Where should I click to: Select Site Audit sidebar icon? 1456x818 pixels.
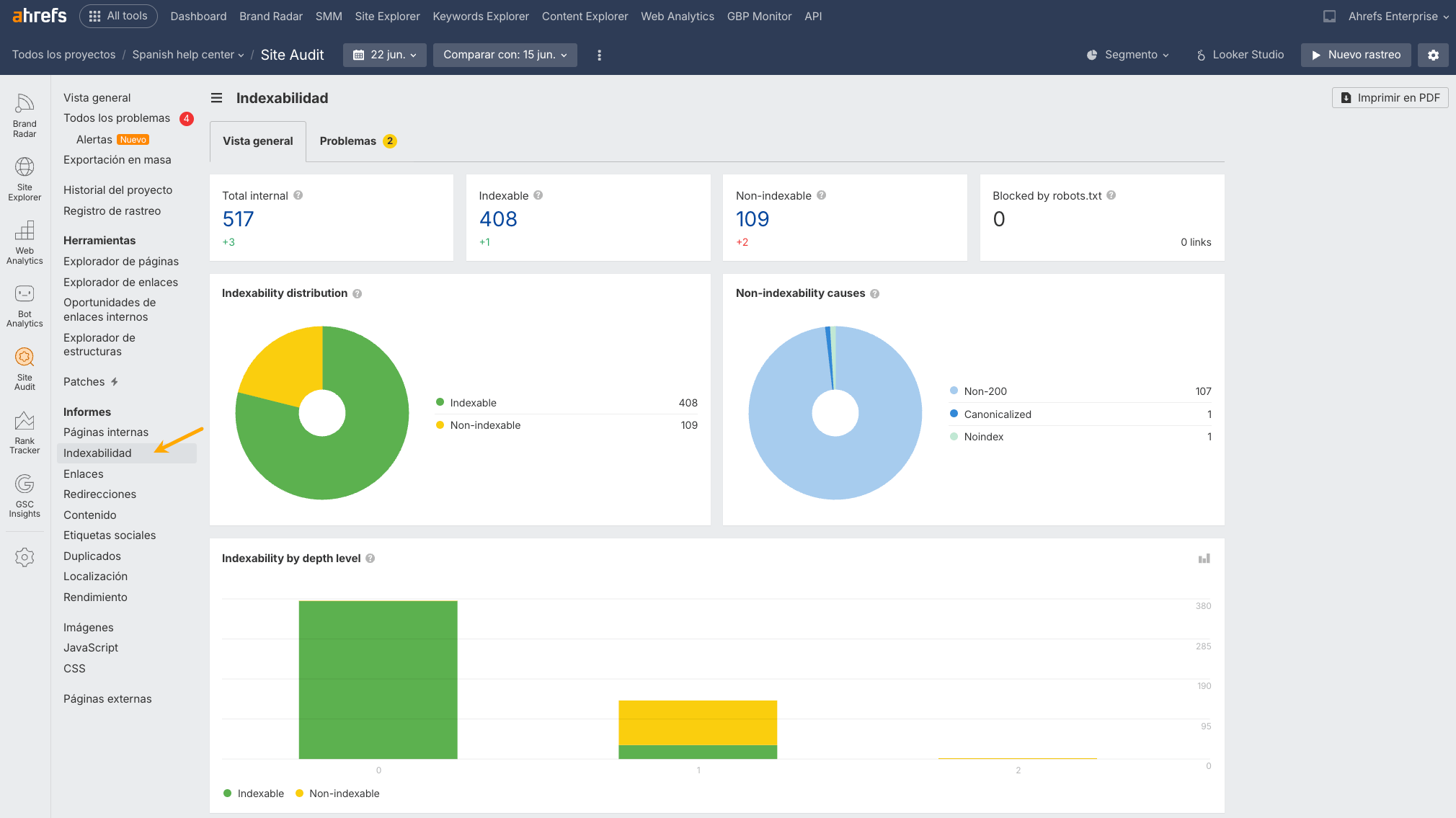(x=25, y=369)
